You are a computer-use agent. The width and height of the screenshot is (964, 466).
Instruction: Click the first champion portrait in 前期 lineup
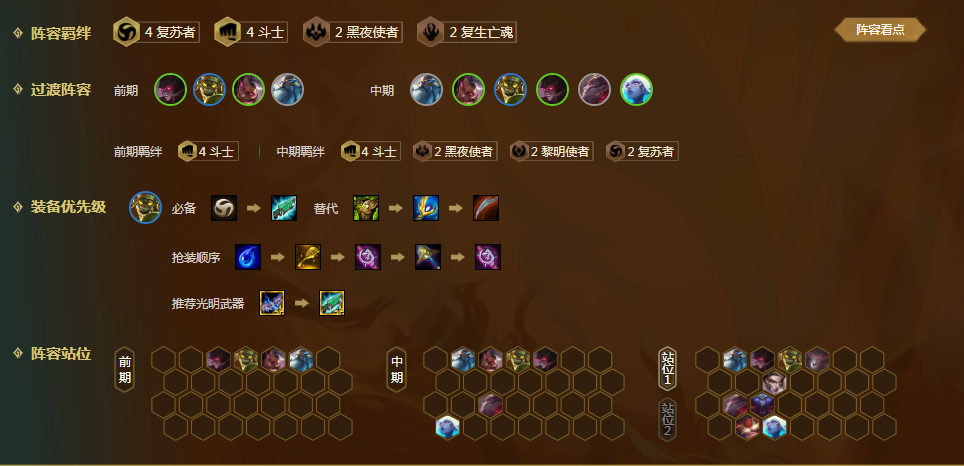170,90
